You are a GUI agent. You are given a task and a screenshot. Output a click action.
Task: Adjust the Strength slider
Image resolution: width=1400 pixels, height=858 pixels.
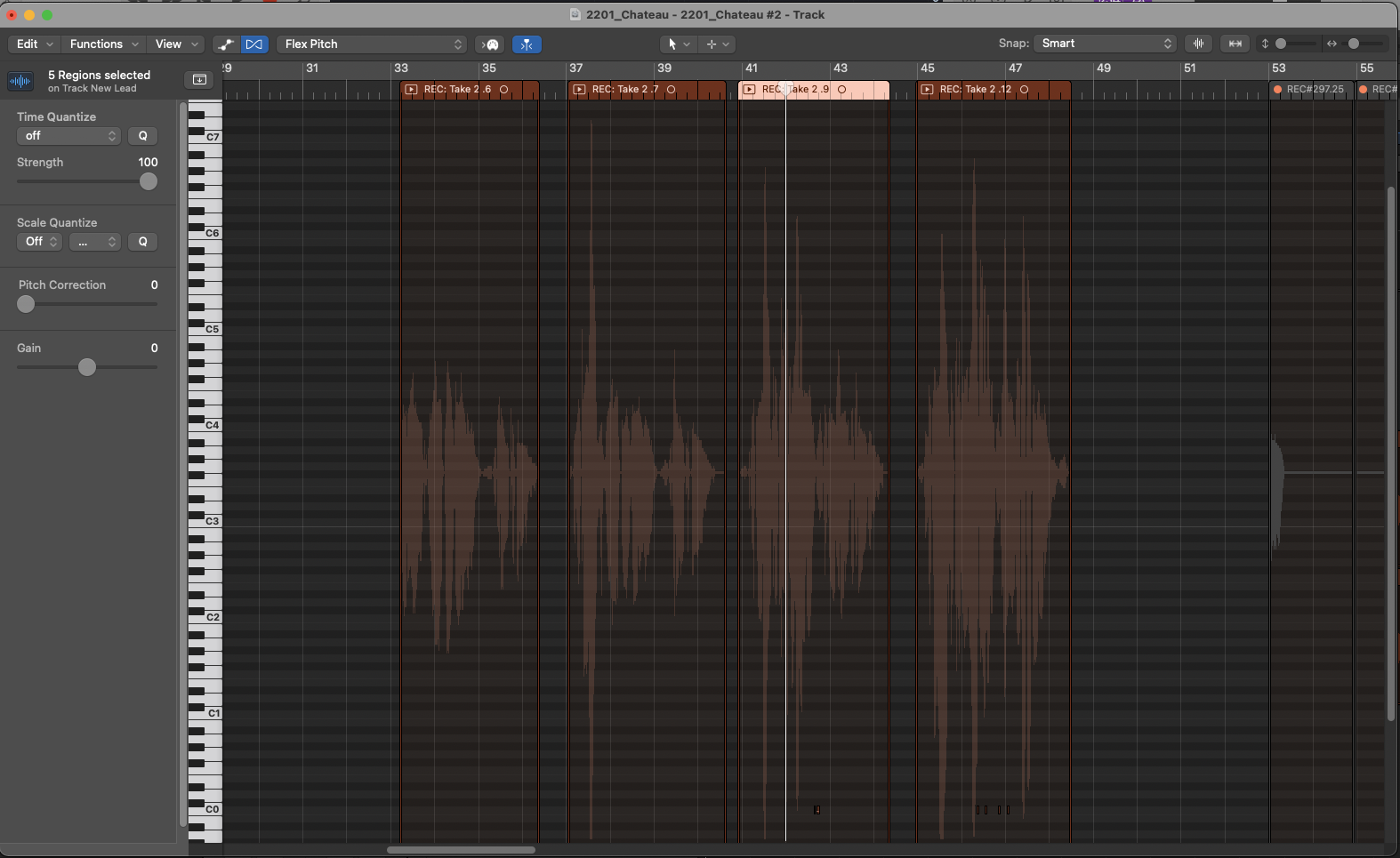pyautogui.click(x=149, y=181)
